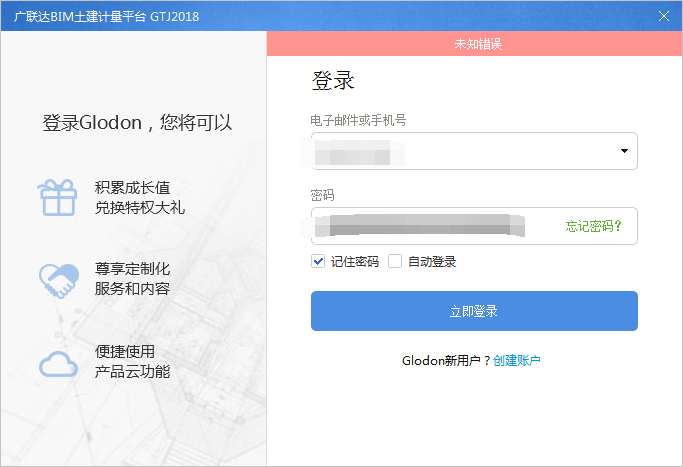Click the handshake heart icon
The height and width of the screenshot is (467, 683).
(x=59, y=281)
